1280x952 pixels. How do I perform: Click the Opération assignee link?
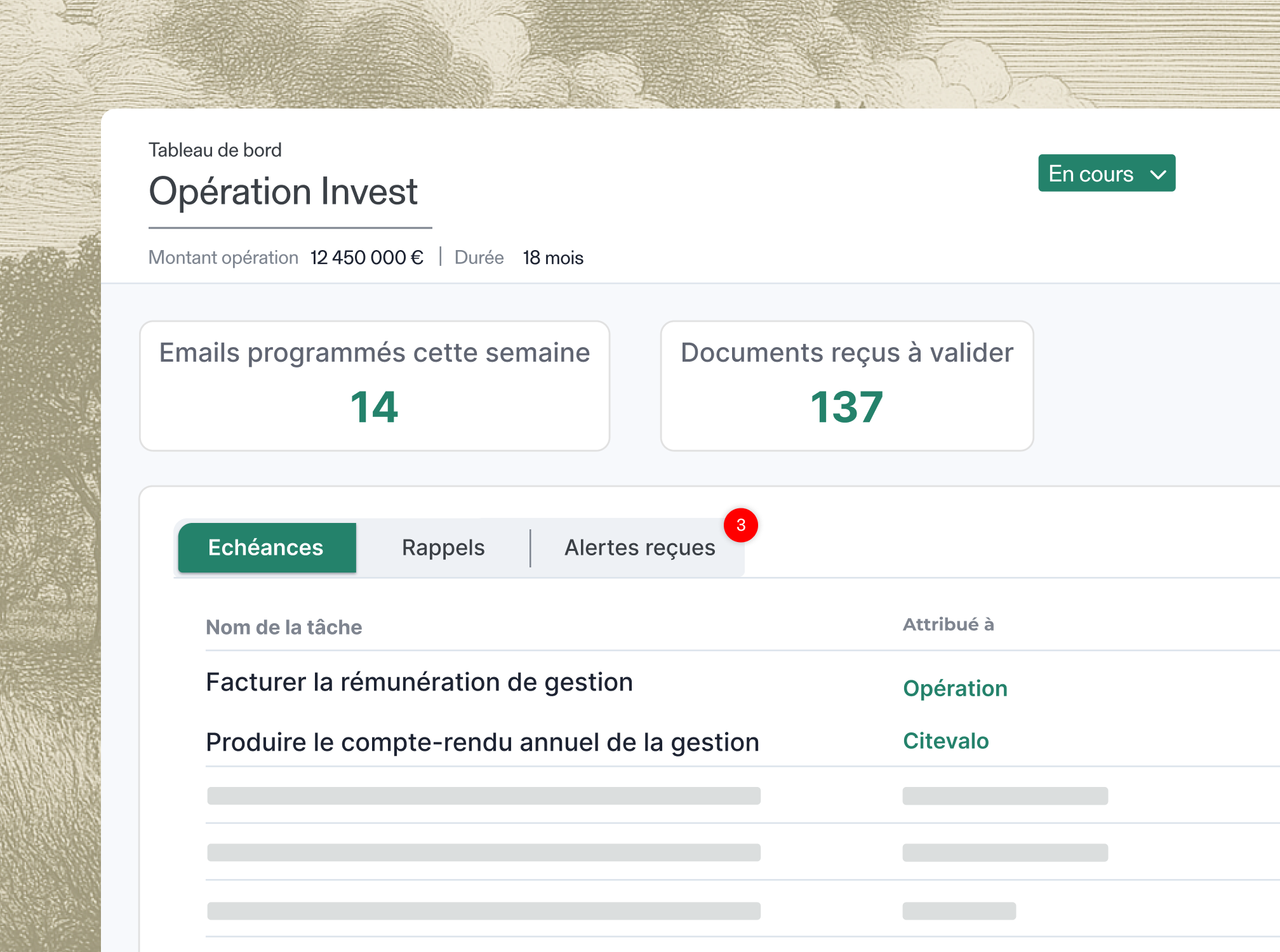(x=955, y=689)
